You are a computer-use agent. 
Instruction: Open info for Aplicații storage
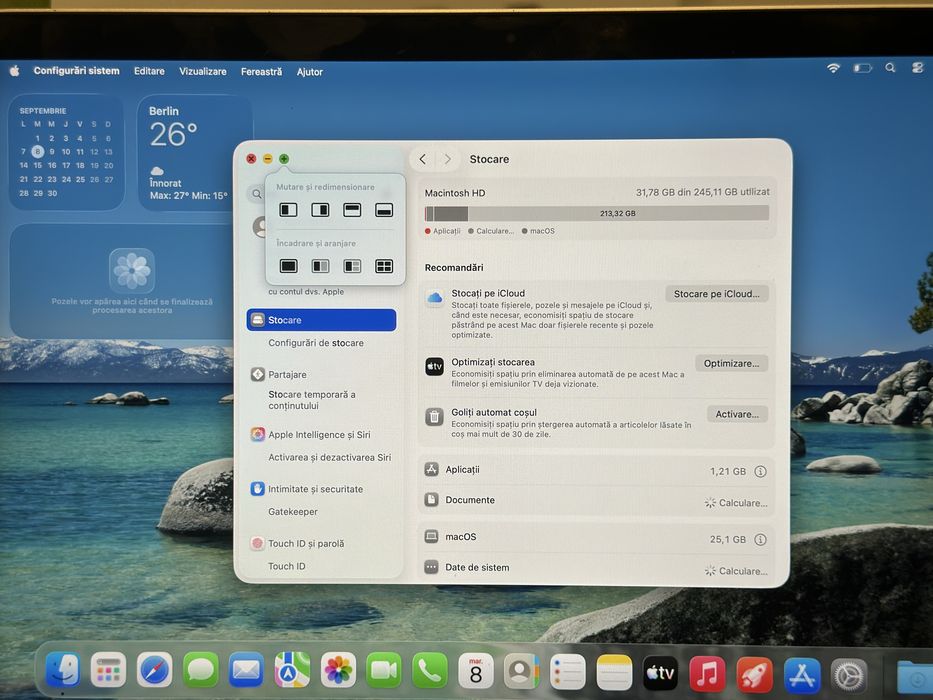(760, 471)
